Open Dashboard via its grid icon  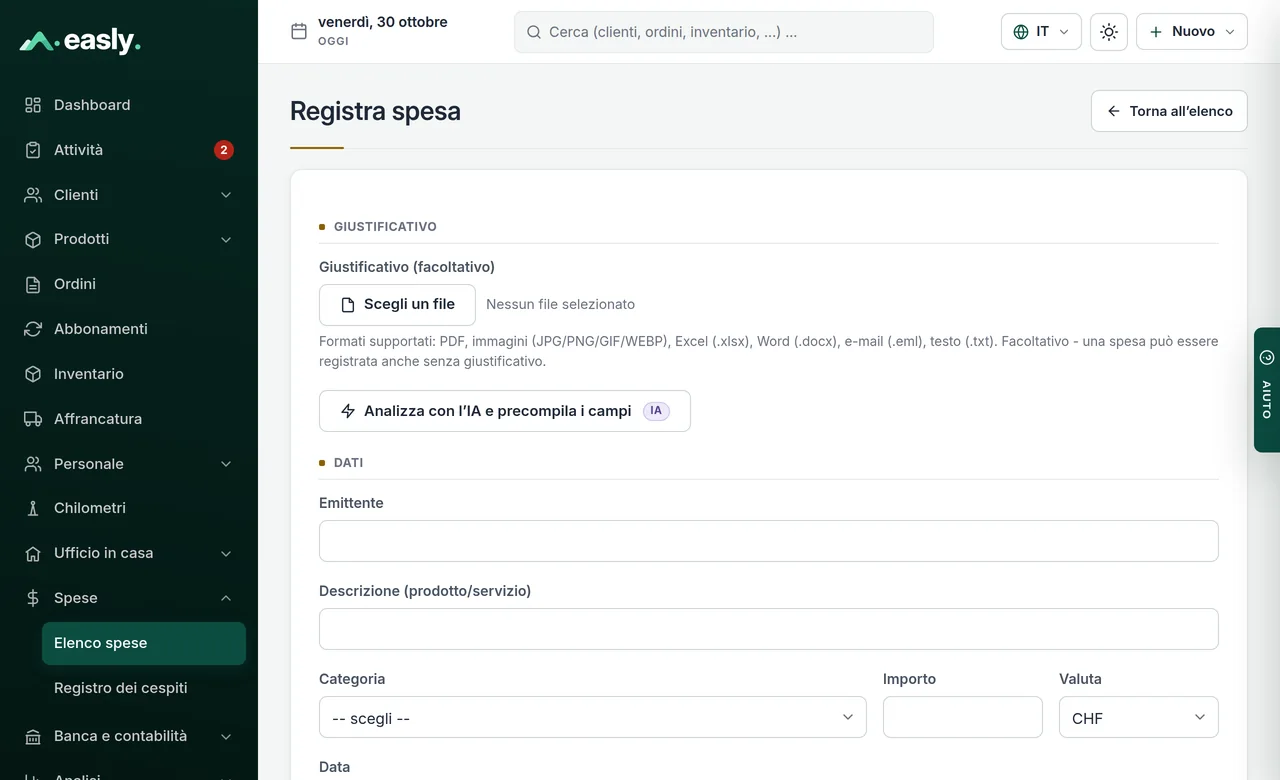33,105
